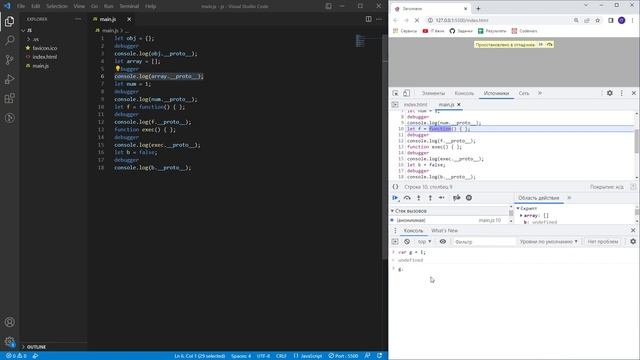Screen dimensions: 640x360
Task: Click step over button in paused overlay
Action: pos(549,44)
